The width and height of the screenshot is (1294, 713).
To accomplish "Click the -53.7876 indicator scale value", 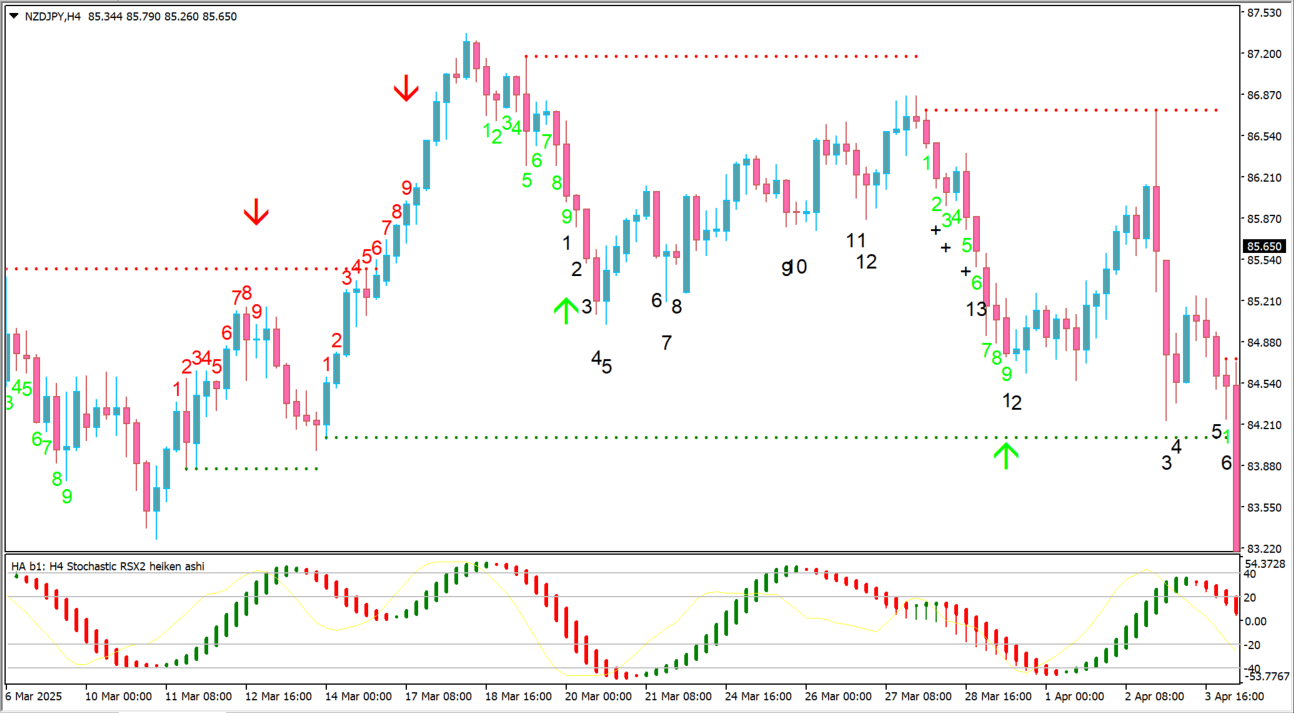I will [x=1266, y=677].
